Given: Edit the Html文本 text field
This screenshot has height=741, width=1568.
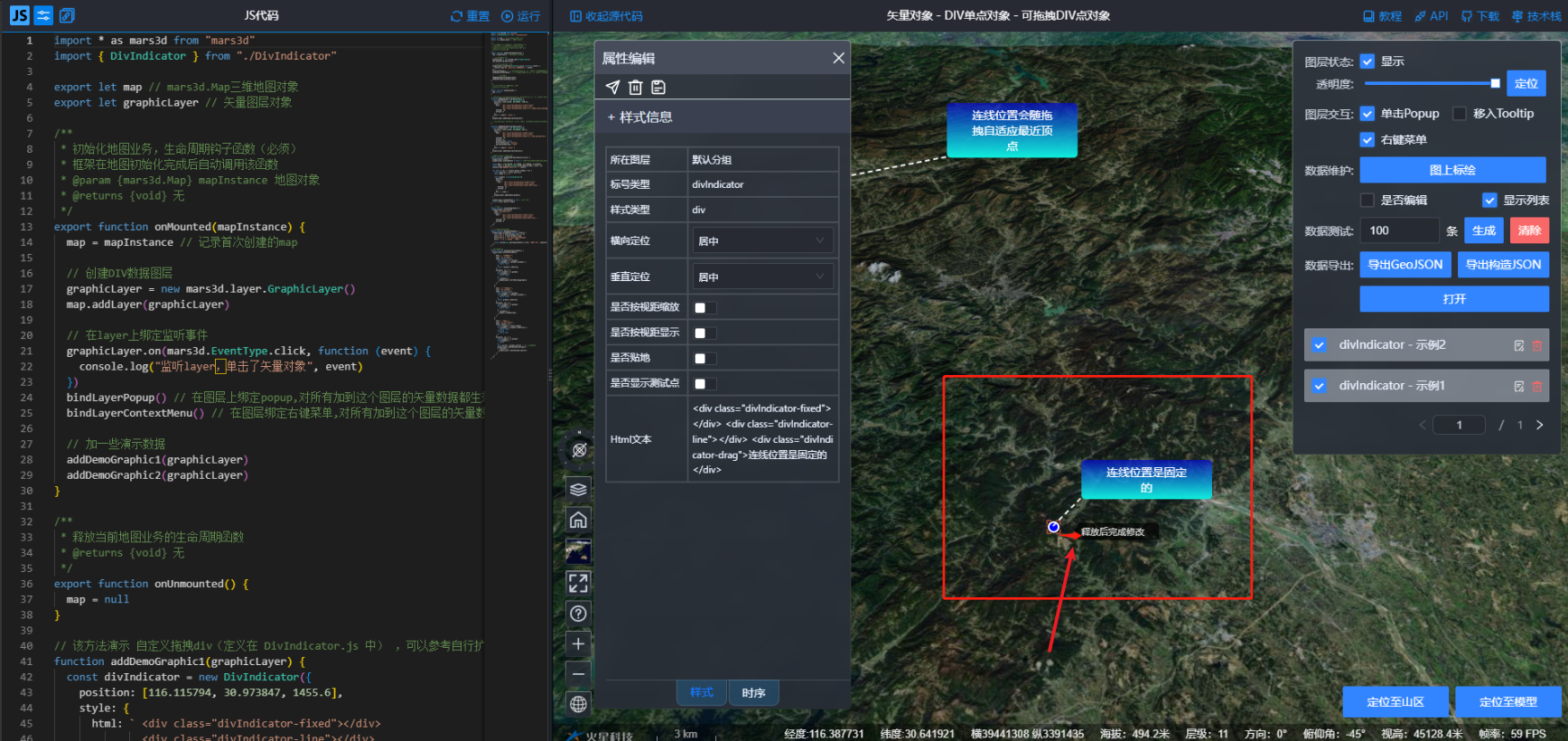Looking at the screenshot, I should point(763,439).
